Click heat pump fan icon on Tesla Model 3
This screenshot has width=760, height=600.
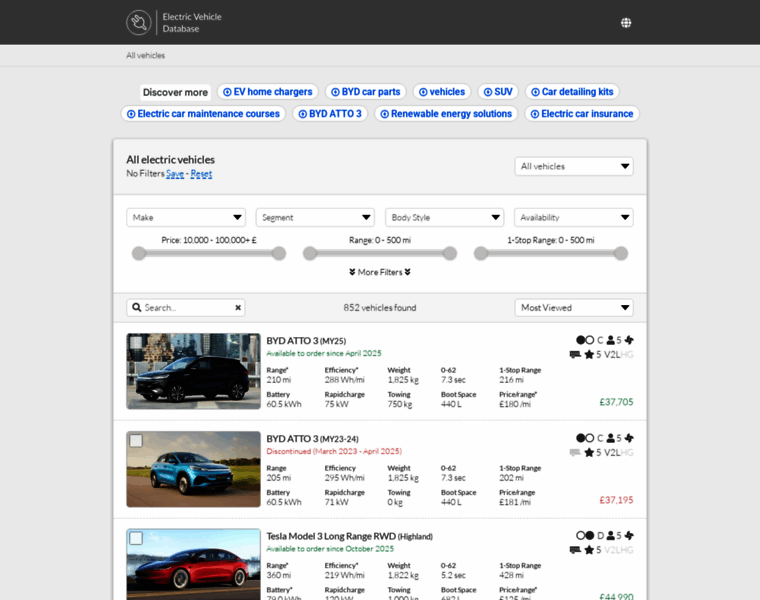point(629,536)
